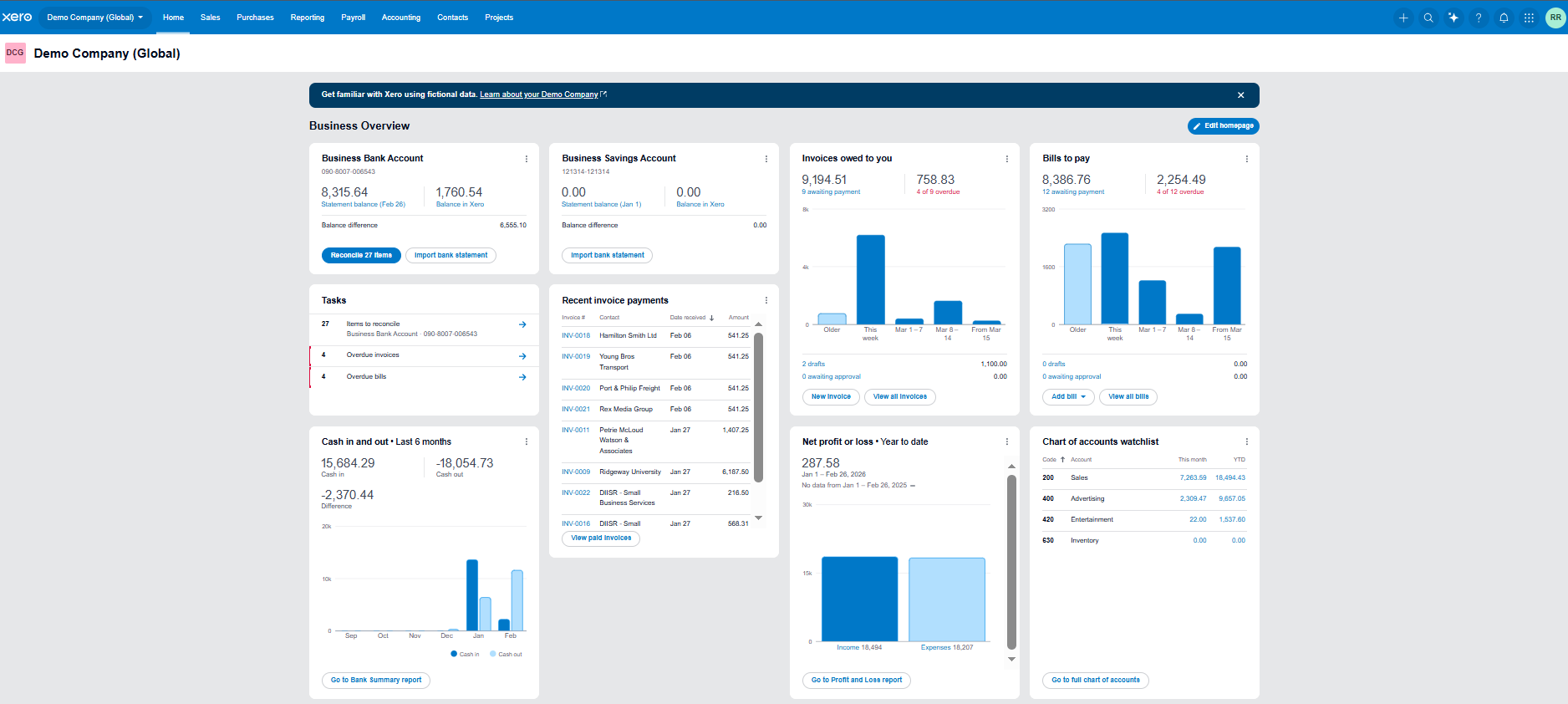Open the help question mark
Viewport: 1568px width, 704px height.
click(1479, 18)
